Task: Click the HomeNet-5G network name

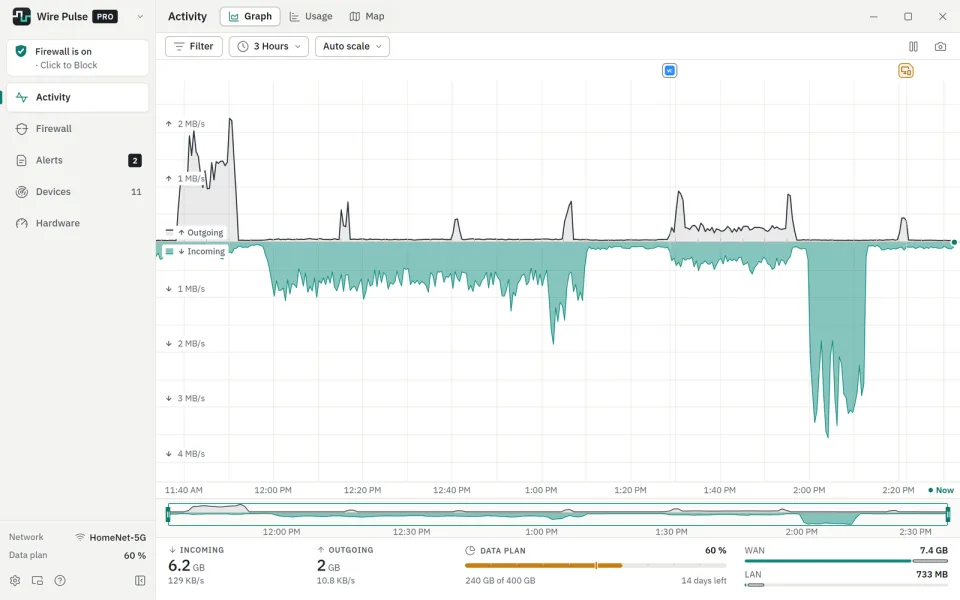Action: click(x=118, y=538)
